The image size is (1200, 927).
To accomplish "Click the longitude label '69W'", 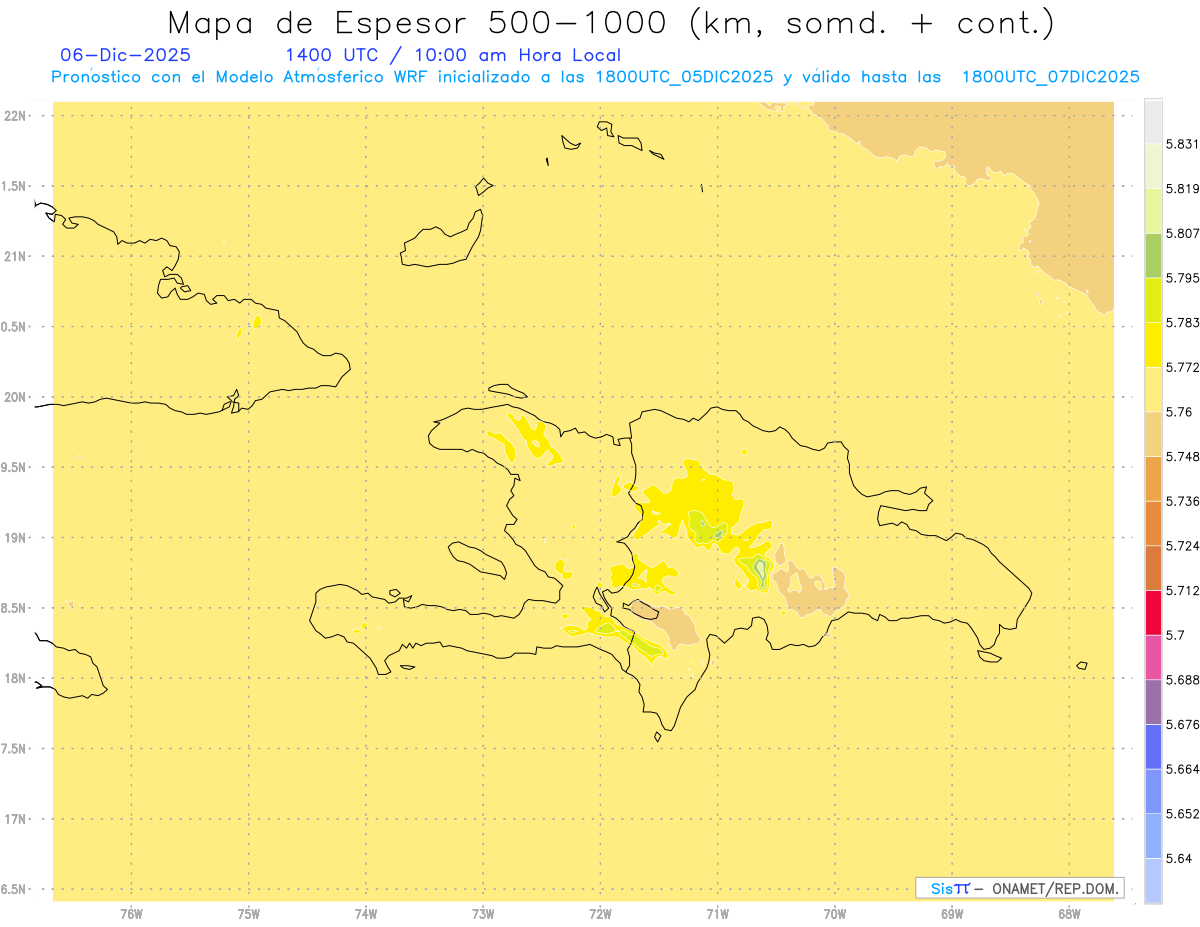I will 952,914.
